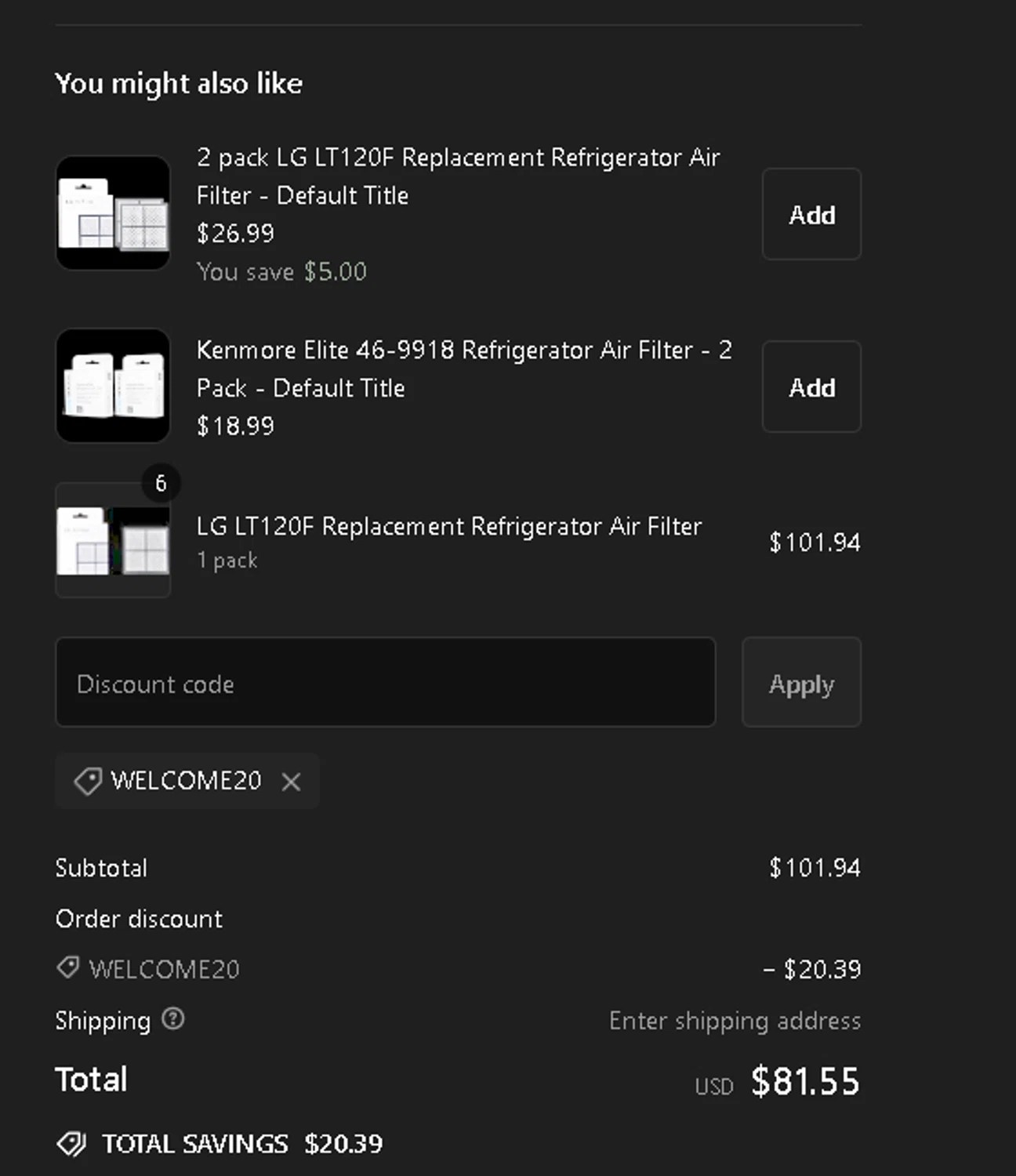
Task: Click the $81.55 total amount
Action: [x=805, y=1081]
